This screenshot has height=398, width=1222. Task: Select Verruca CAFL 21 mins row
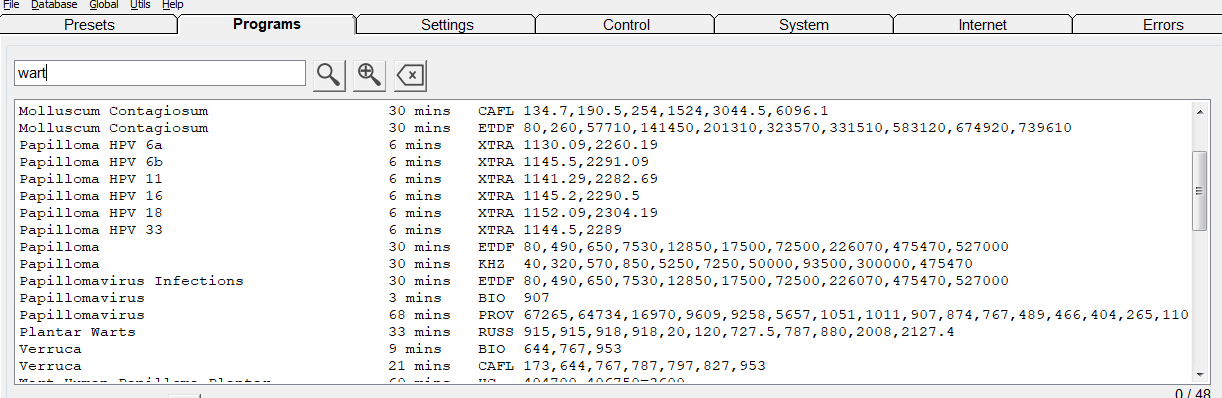pyautogui.click(x=603, y=366)
